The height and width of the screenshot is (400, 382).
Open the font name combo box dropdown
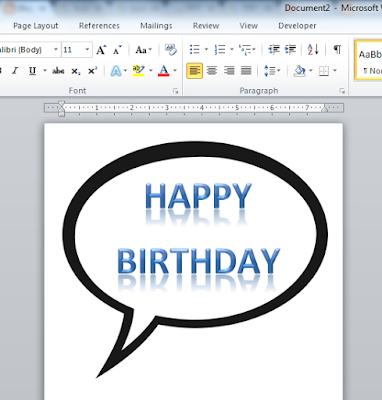coord(56,50)
